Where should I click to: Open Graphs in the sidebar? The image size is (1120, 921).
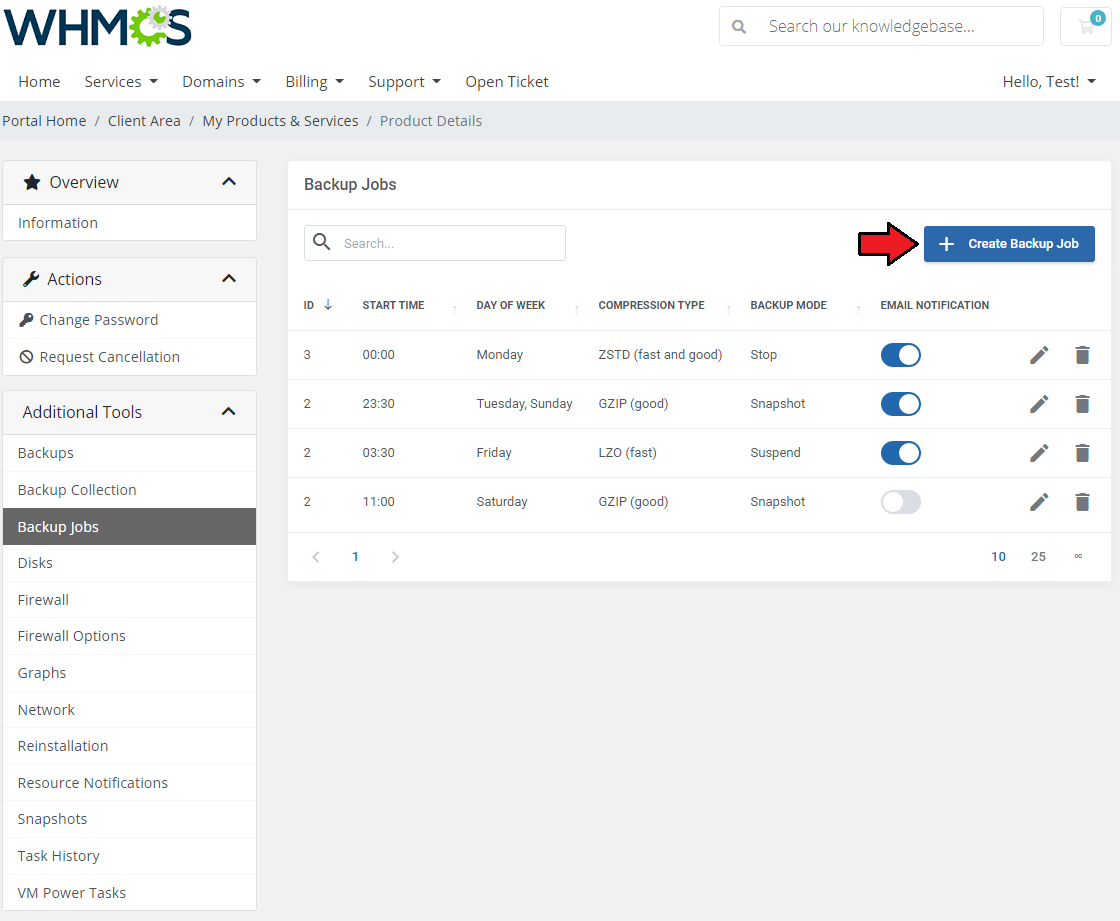click(129, 673)
